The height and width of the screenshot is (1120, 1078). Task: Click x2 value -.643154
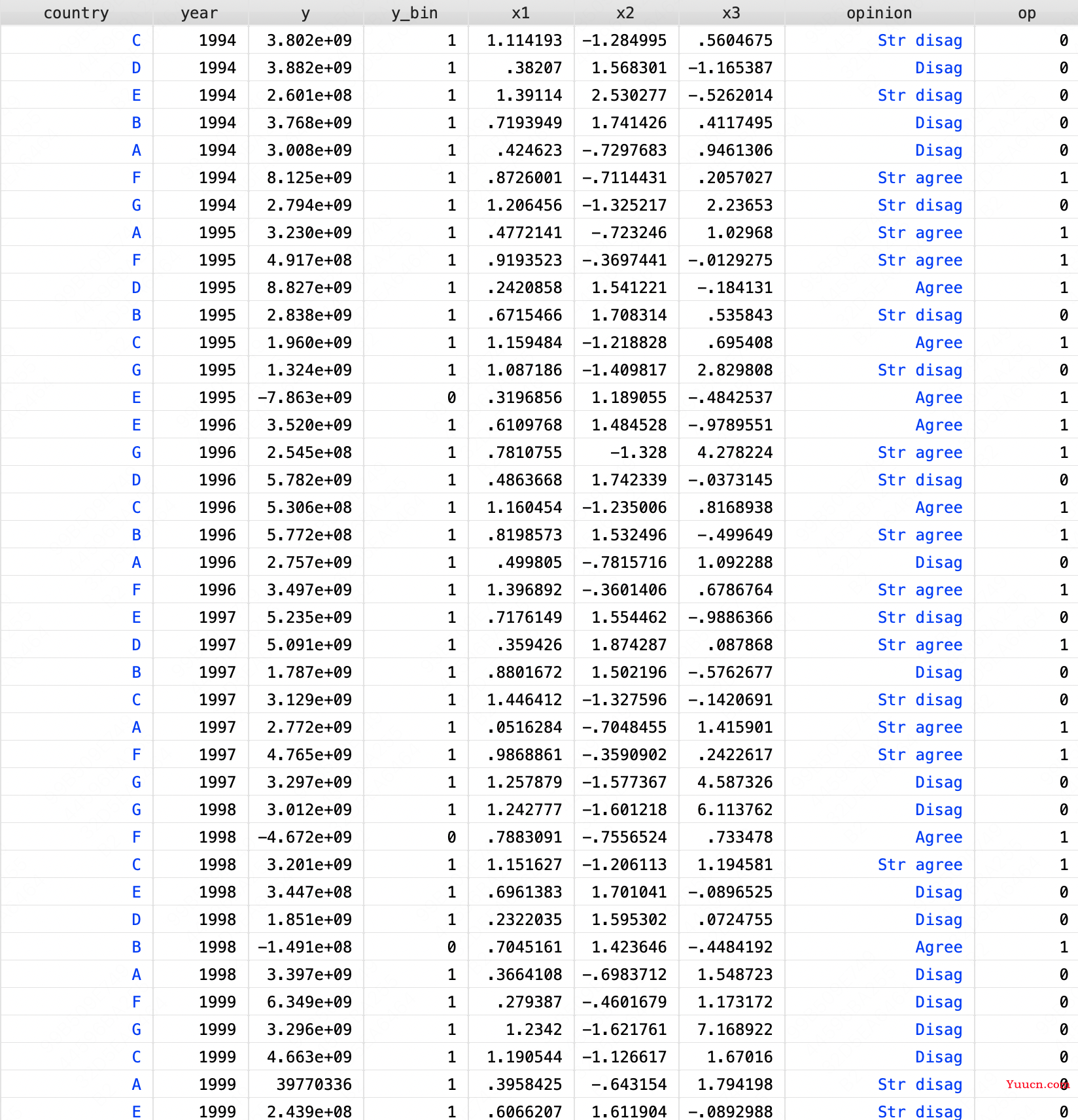point(629,1085)
